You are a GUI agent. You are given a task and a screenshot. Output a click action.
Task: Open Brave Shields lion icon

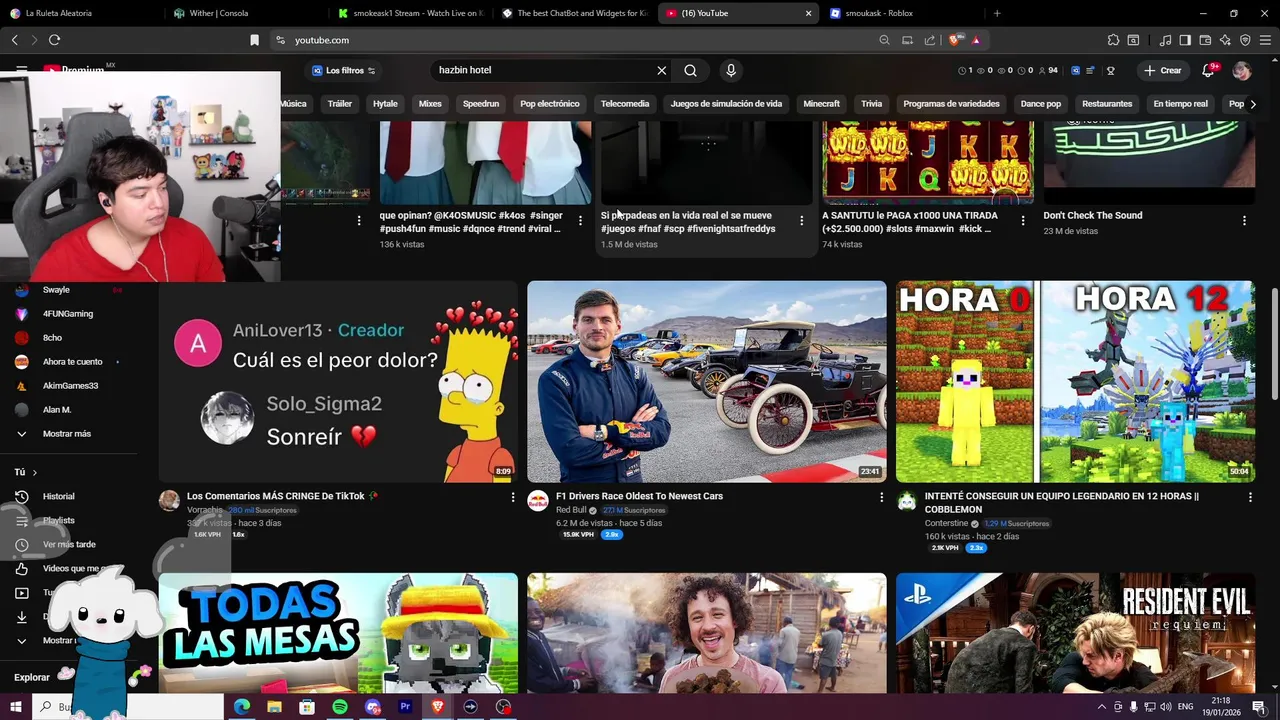[x=956, y=40]
